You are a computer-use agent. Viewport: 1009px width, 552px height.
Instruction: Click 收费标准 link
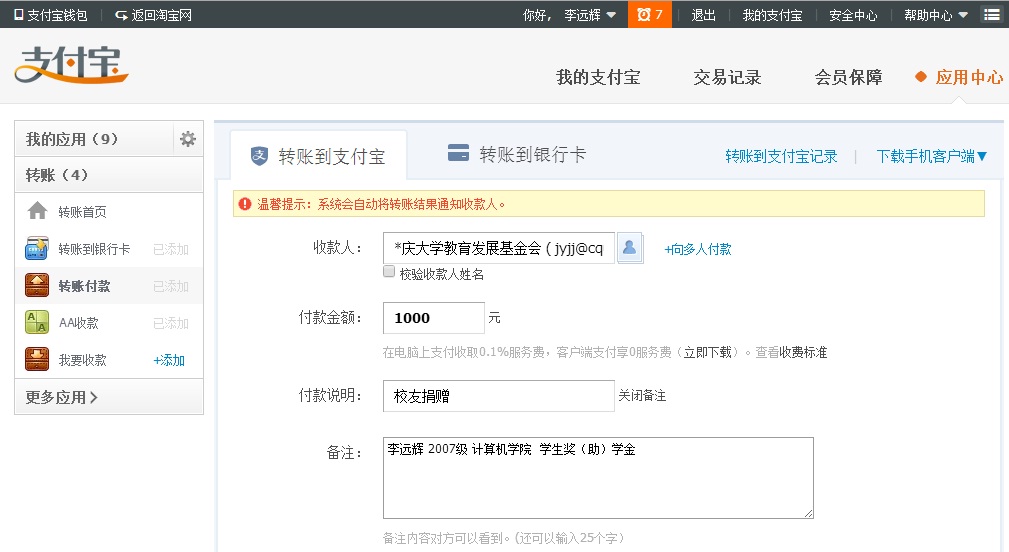[803, 352]
